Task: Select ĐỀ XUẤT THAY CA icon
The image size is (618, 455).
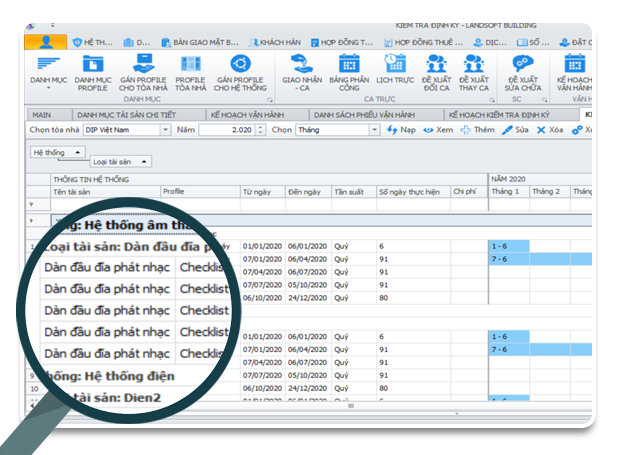Action: (474, 73)
